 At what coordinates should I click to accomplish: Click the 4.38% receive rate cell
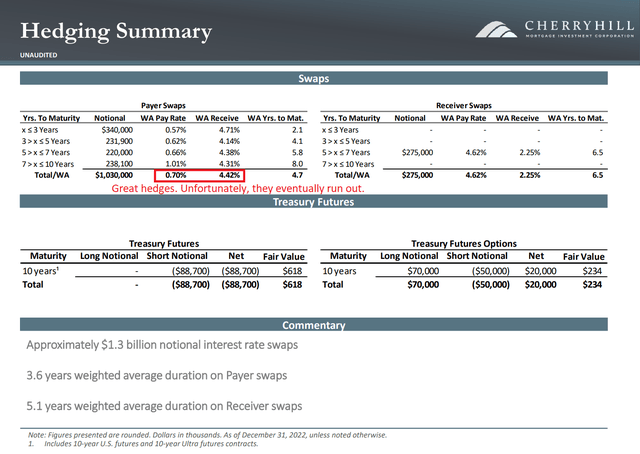coord(229,153)
